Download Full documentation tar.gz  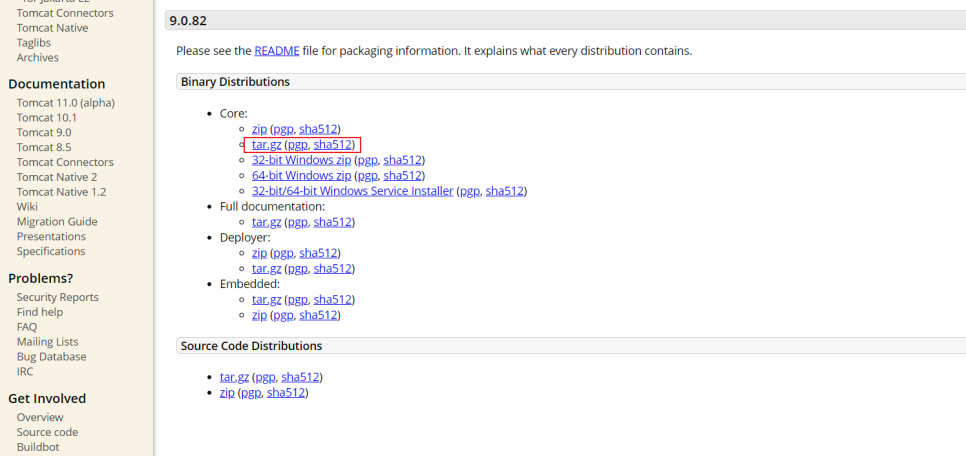[x=267, y=222]
